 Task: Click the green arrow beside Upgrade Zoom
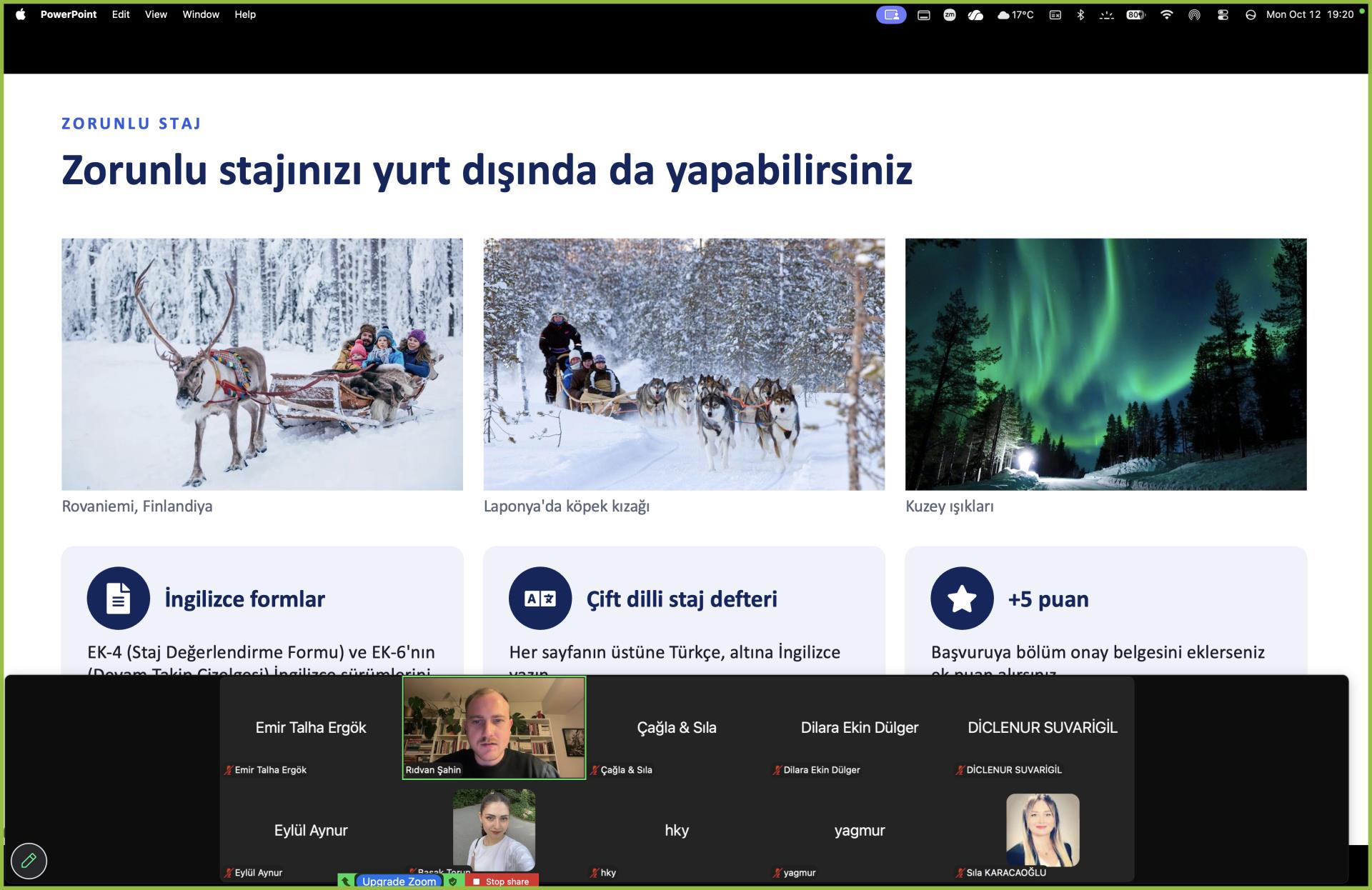347,881
